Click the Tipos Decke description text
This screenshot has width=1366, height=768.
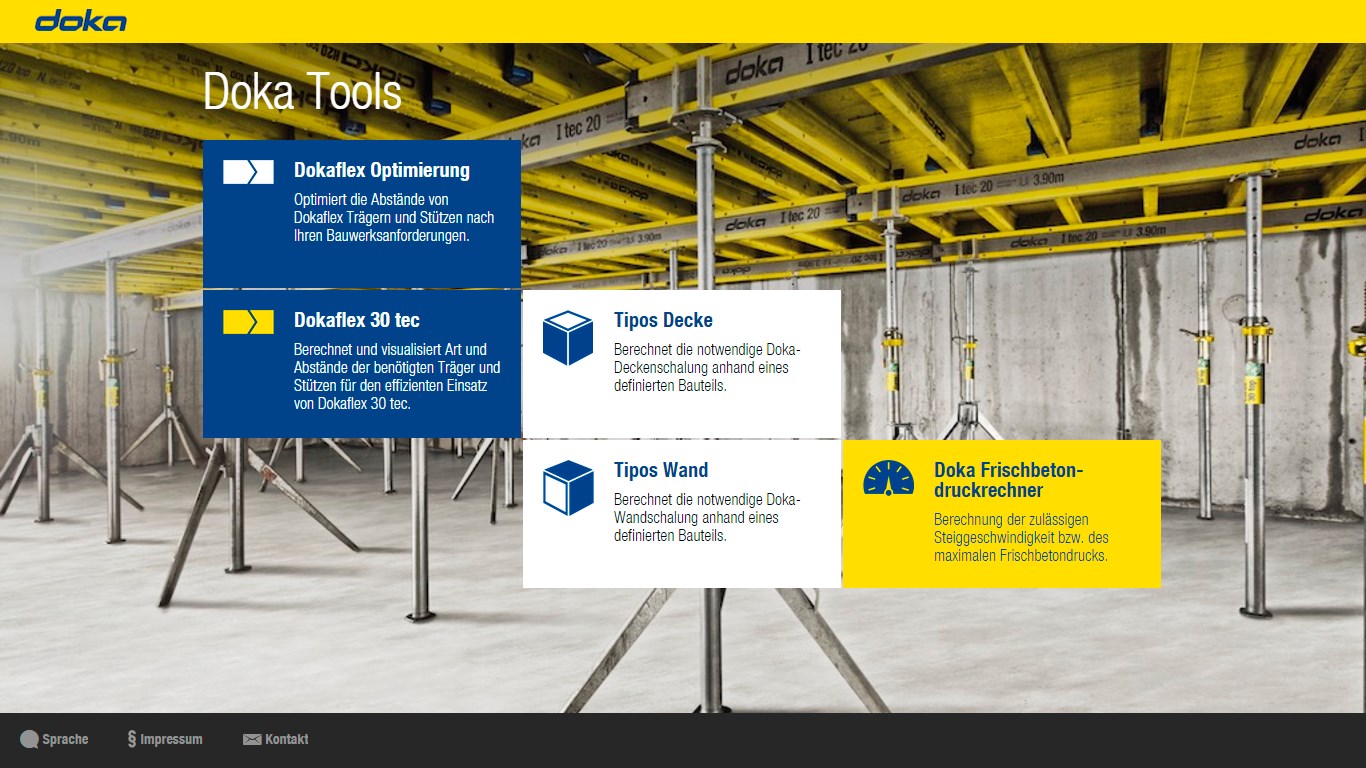(707, 368)
